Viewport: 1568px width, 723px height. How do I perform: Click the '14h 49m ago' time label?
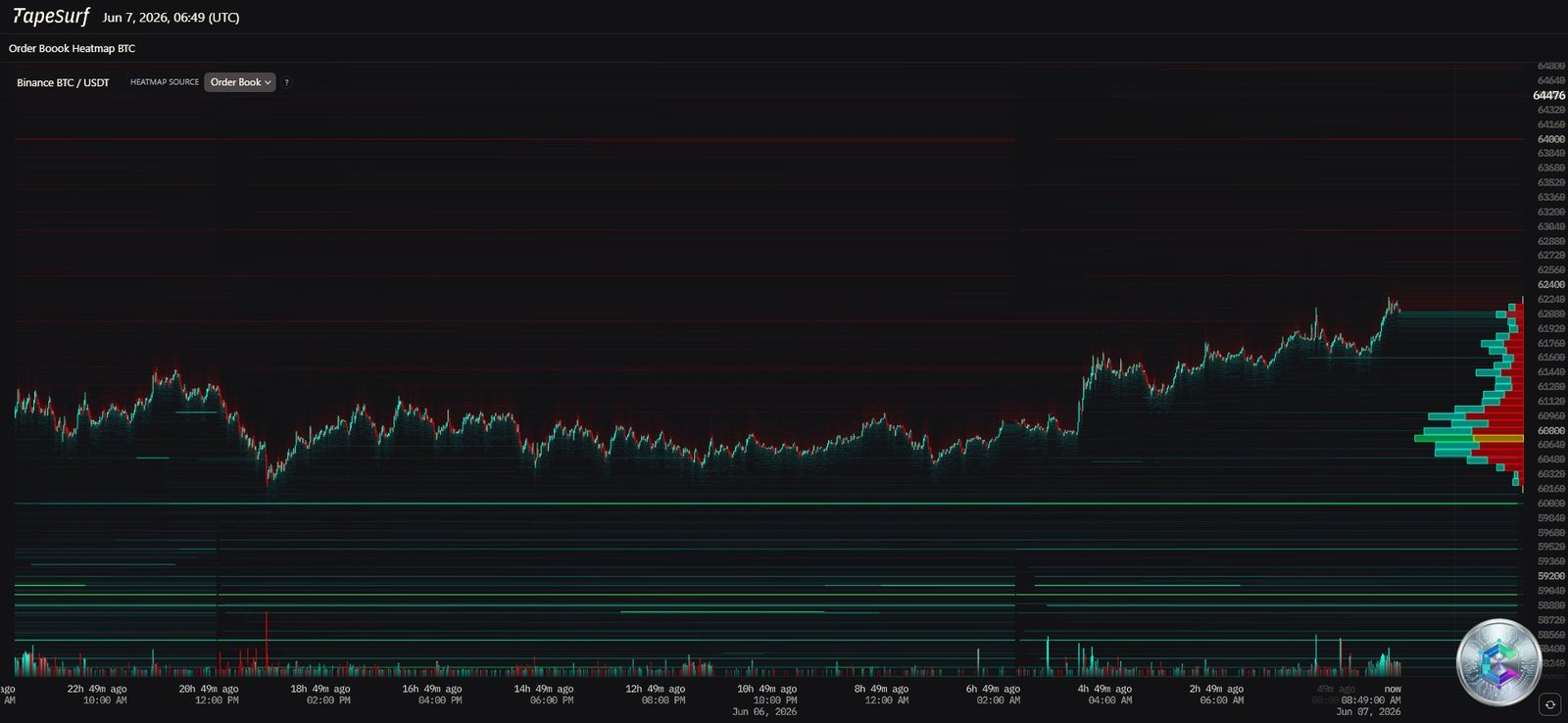pos(544,689)
